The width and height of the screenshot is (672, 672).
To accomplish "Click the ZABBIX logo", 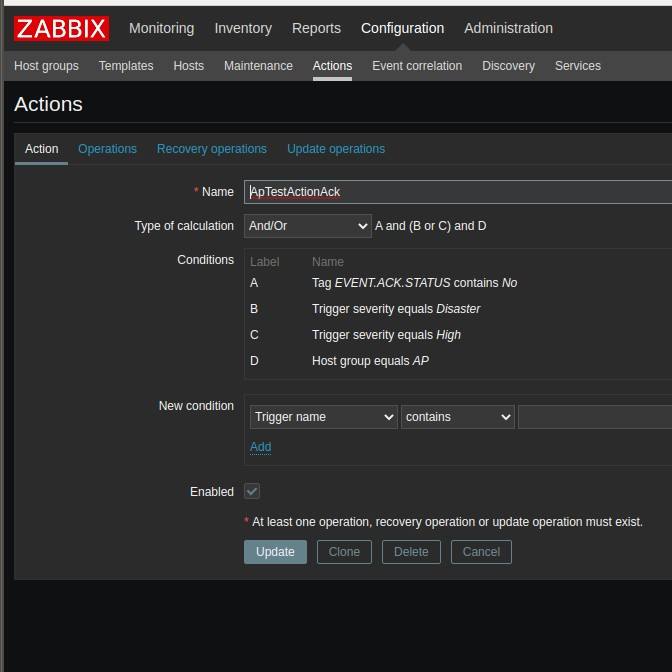I will (61, 28).
